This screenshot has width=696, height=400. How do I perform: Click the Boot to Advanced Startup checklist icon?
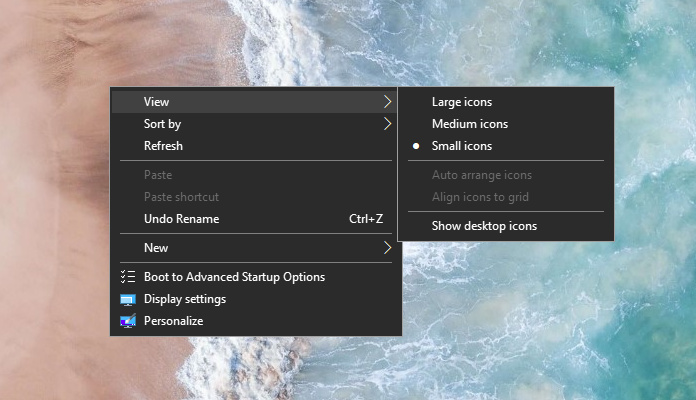pyautogui.click(x=128, y=277)
